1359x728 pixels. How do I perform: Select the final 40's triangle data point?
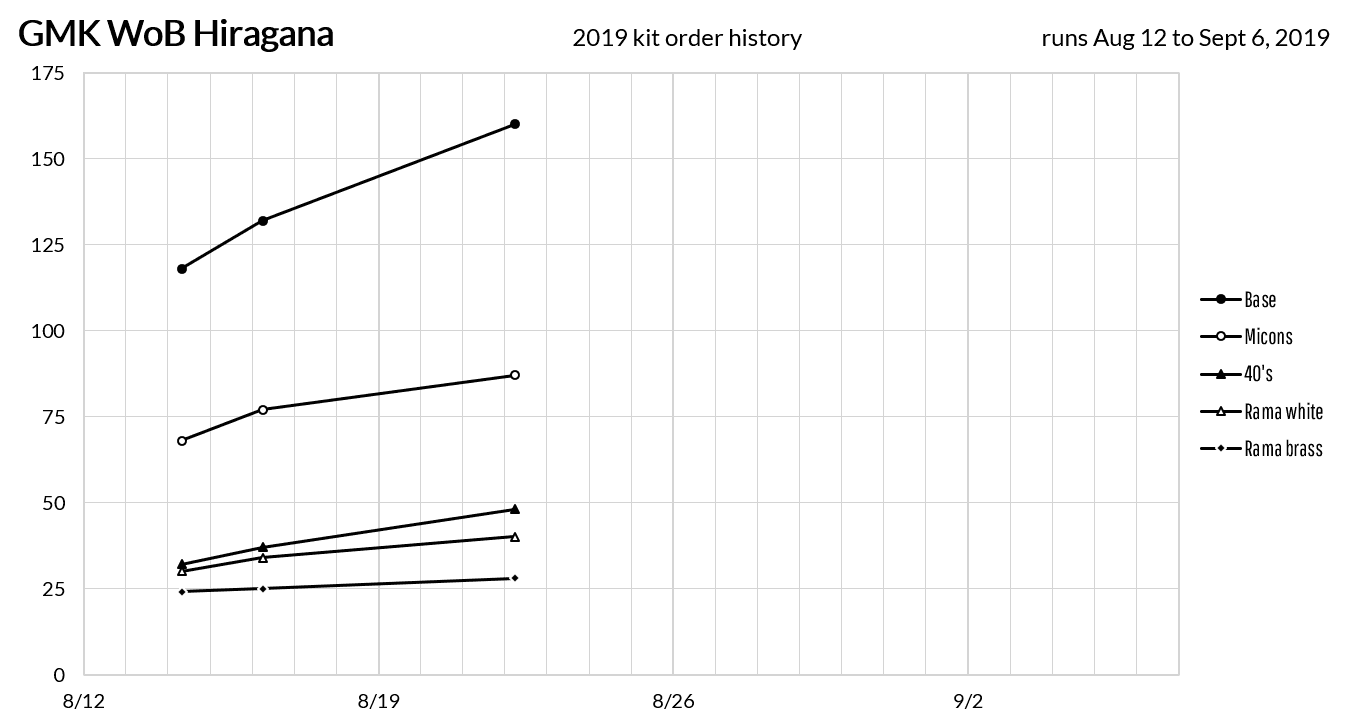[x=515, y=509]
